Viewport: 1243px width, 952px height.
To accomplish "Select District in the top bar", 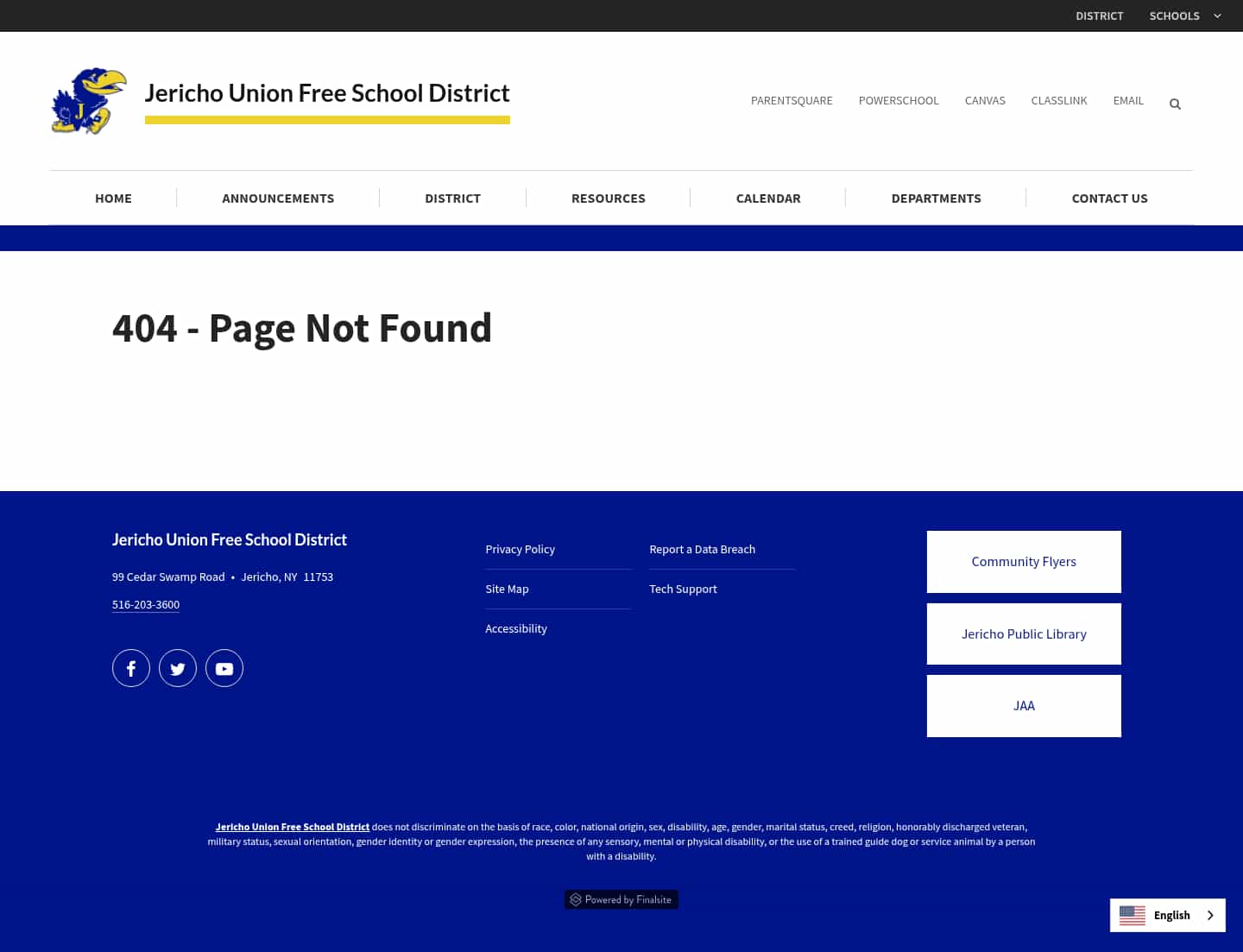I will click(x=1099, y=16).
